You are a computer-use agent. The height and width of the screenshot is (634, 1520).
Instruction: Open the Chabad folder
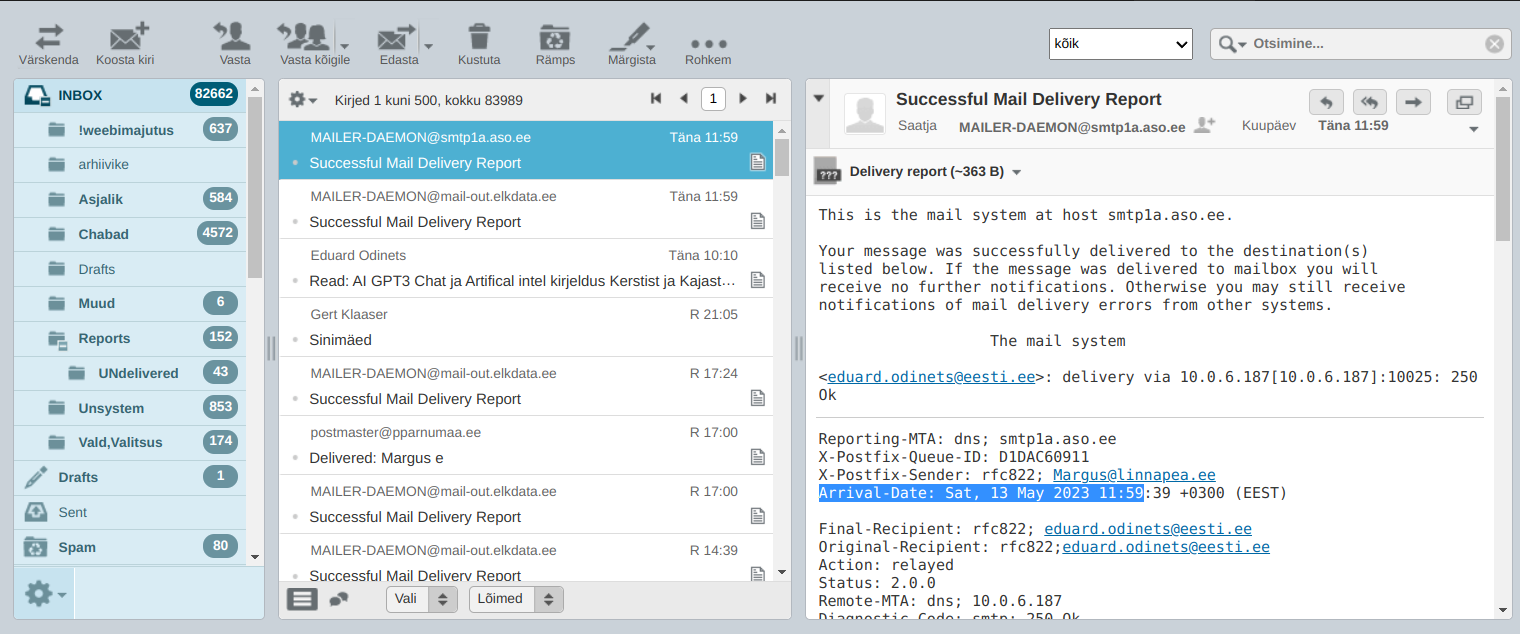coord(129,234)
